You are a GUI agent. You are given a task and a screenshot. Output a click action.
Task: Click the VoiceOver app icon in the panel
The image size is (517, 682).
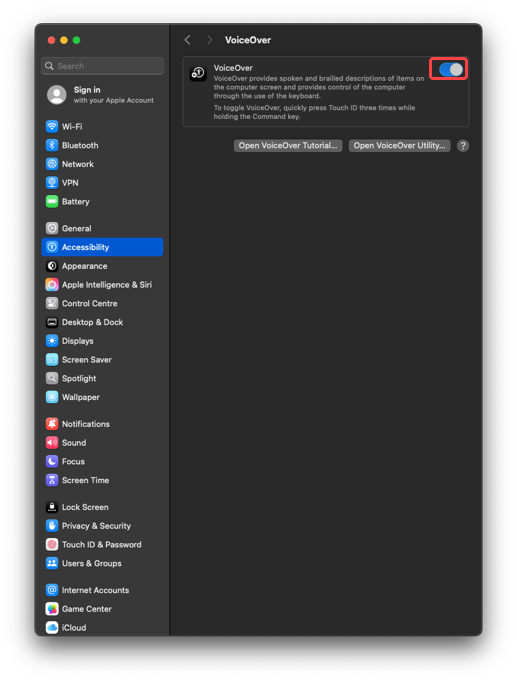point(198,73)
